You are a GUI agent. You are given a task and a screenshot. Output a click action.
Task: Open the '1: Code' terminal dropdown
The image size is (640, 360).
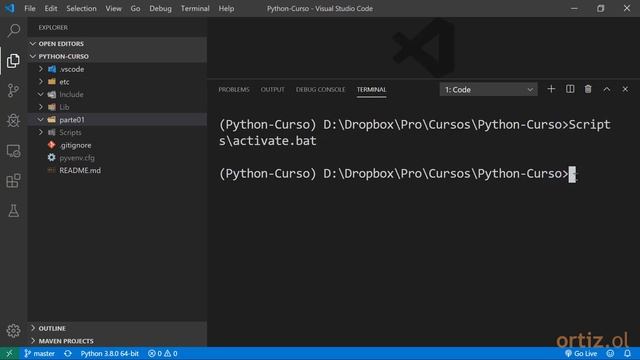[488, 89]
